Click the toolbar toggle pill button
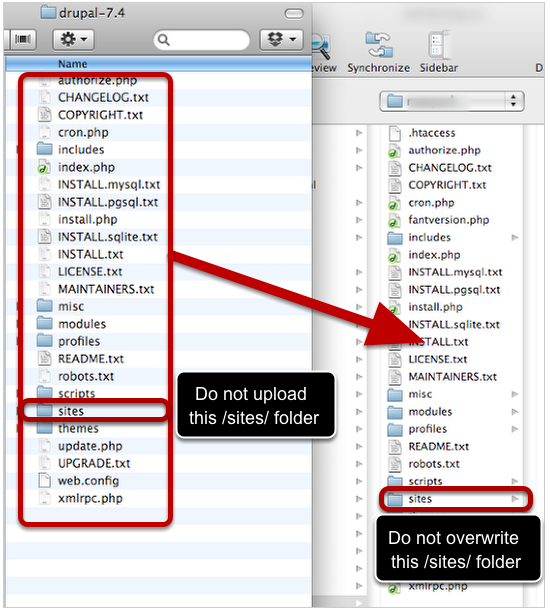Screen dimensions: 550x610 [x=294, y=14]
